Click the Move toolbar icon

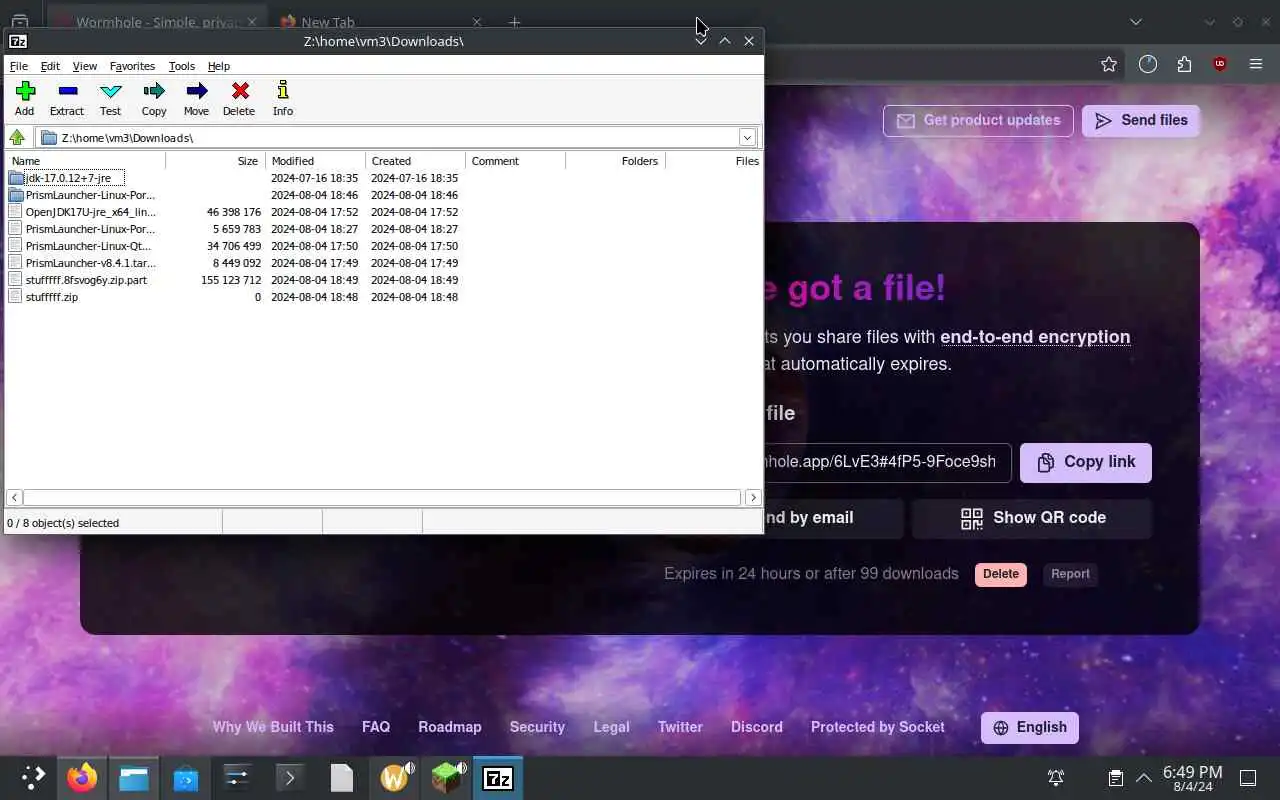pos(196,98)
